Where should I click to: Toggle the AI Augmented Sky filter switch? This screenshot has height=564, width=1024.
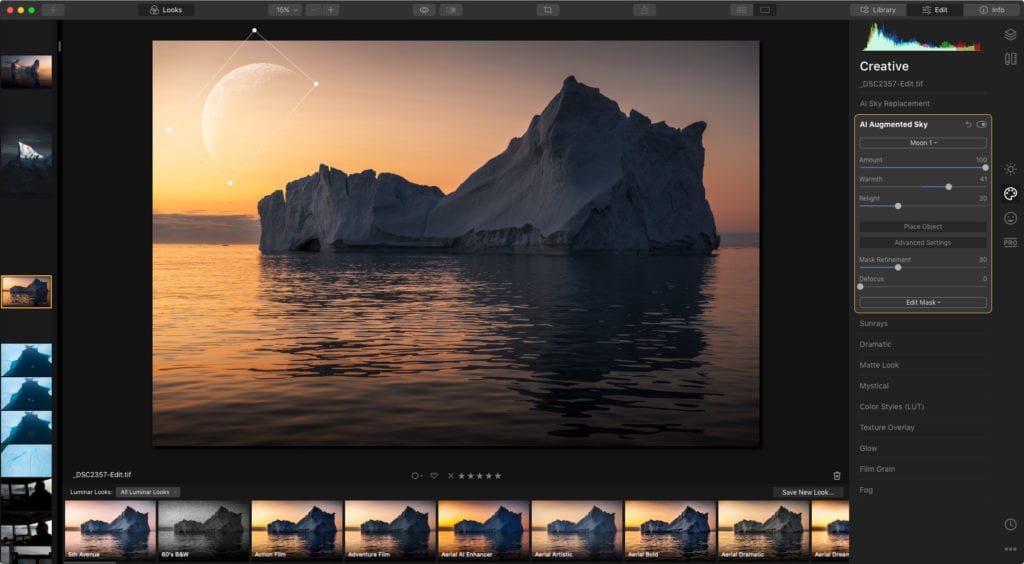click(981, 125)
